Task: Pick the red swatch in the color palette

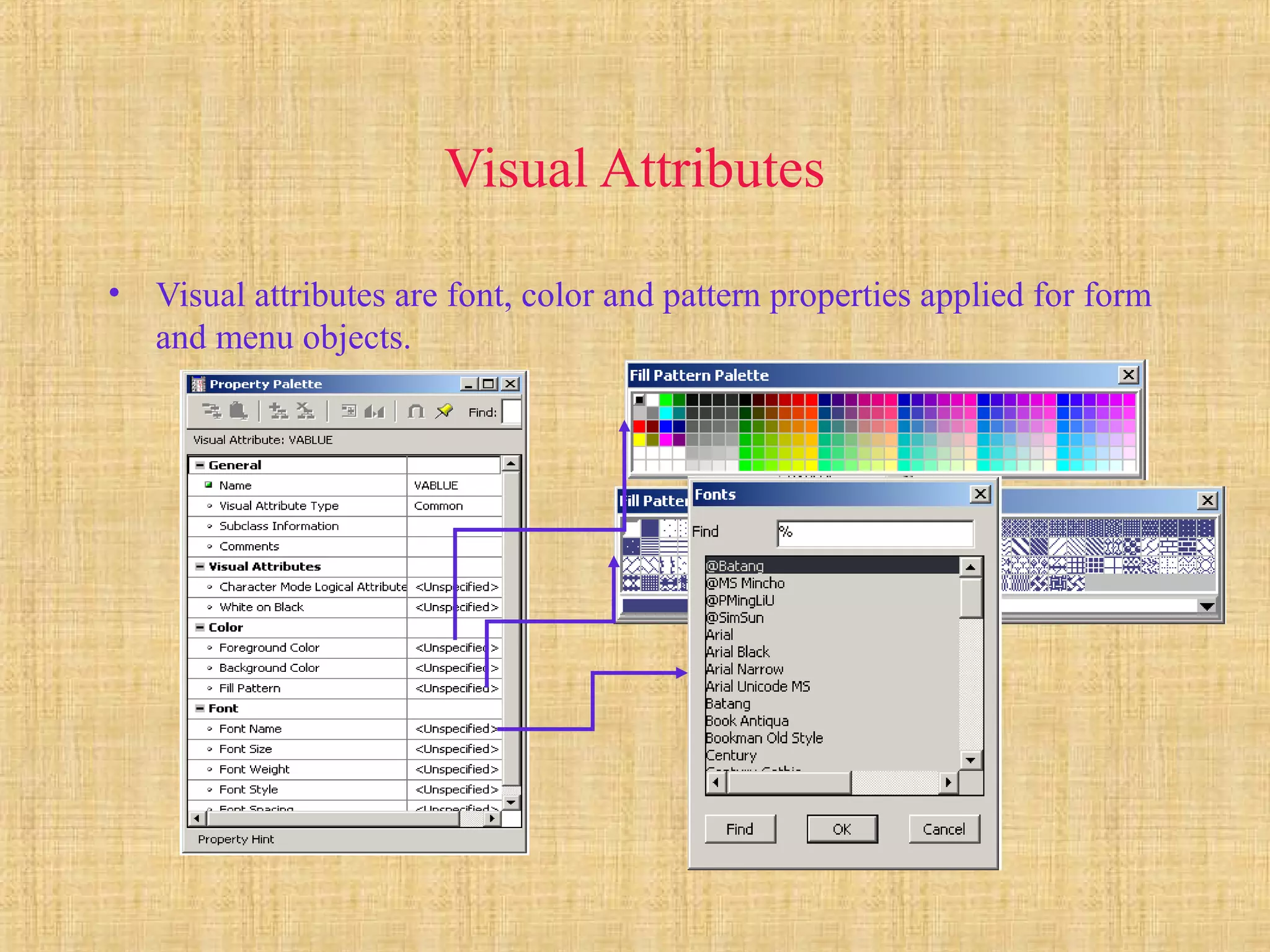Action: coord(639,426)
